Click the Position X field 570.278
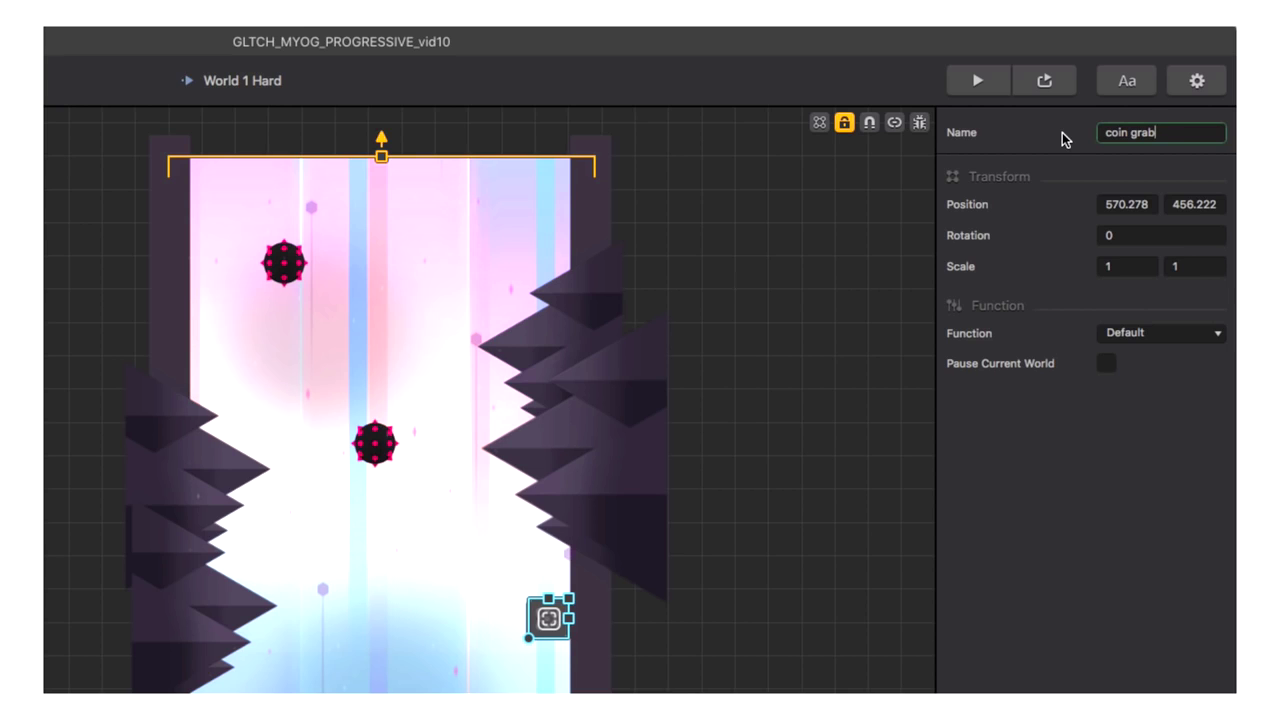This screenshot has width=1280, height=720. coord(1127,205)
